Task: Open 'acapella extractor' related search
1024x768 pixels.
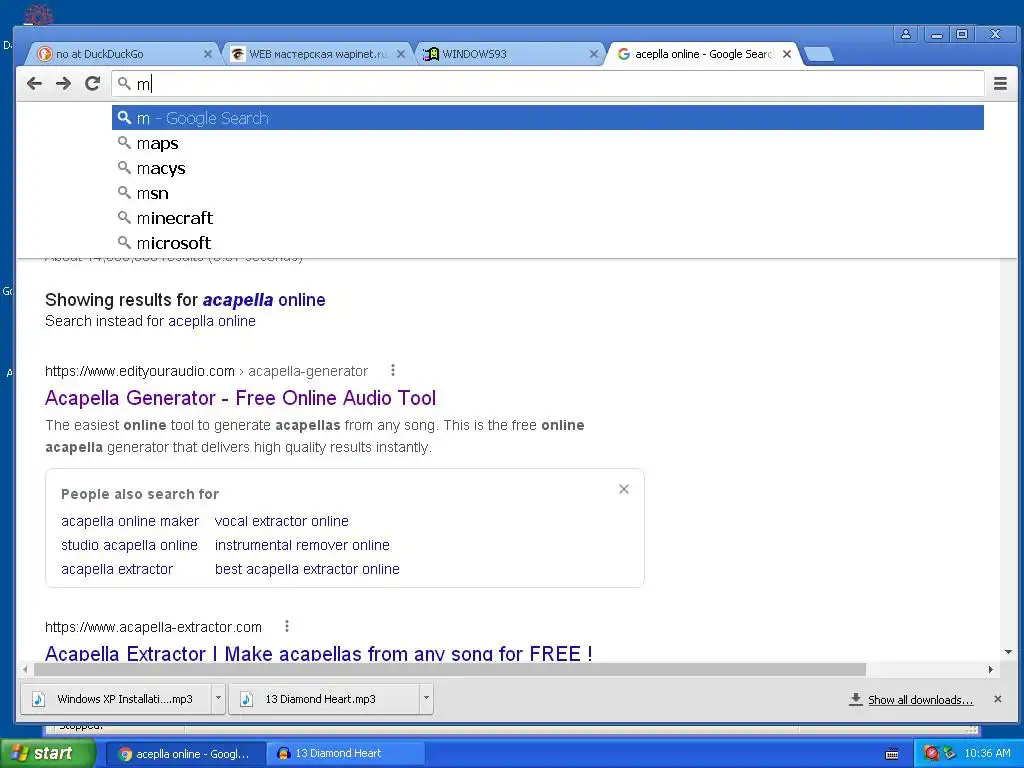Action: click(117, 569)
